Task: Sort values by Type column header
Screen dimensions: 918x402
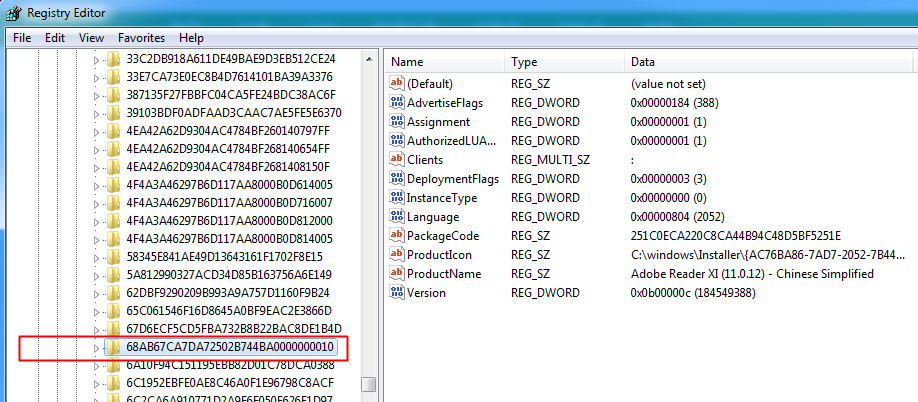Action: [x=565, y=62]
